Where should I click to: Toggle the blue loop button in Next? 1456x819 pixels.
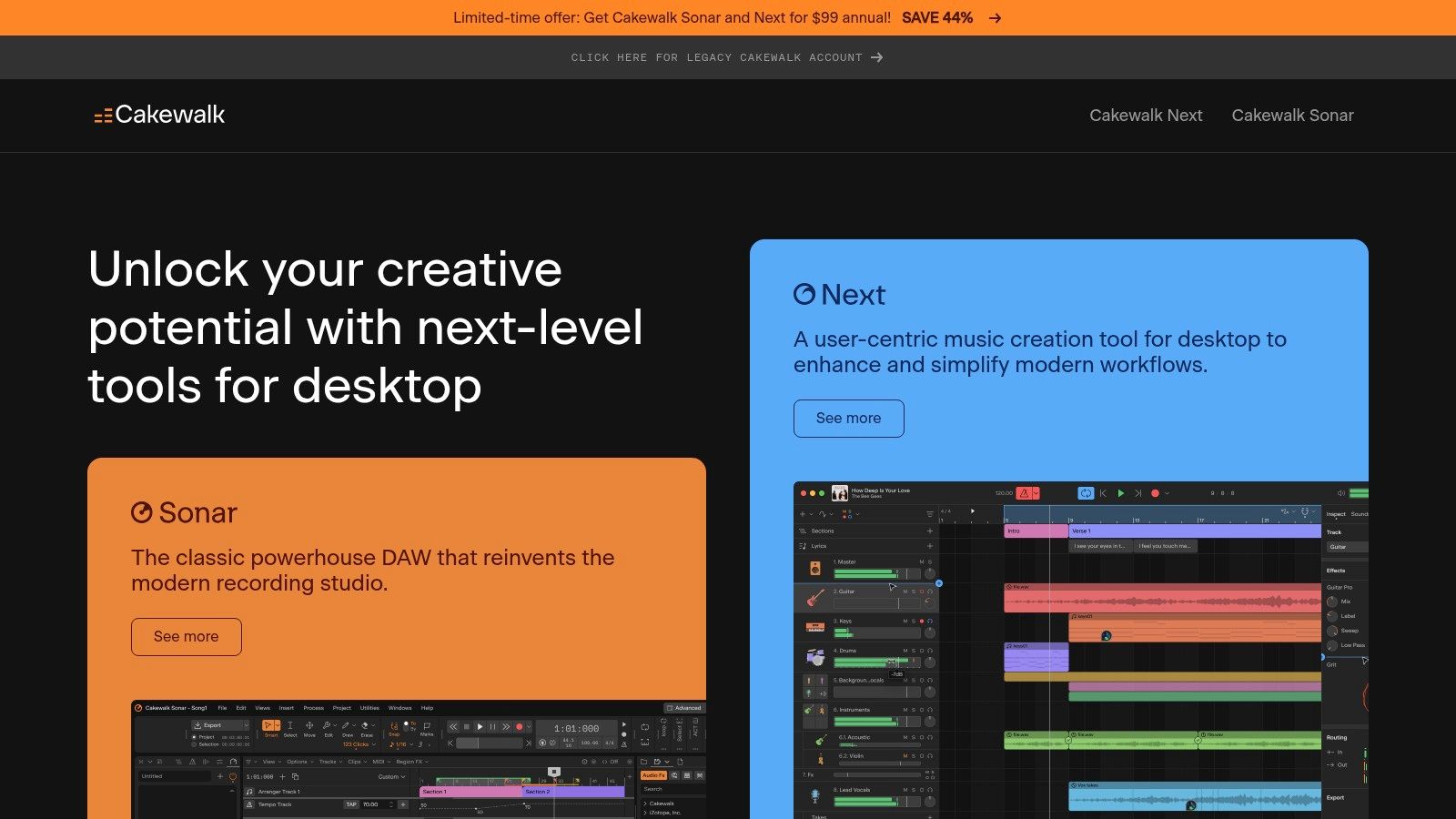click(1086, 493)
